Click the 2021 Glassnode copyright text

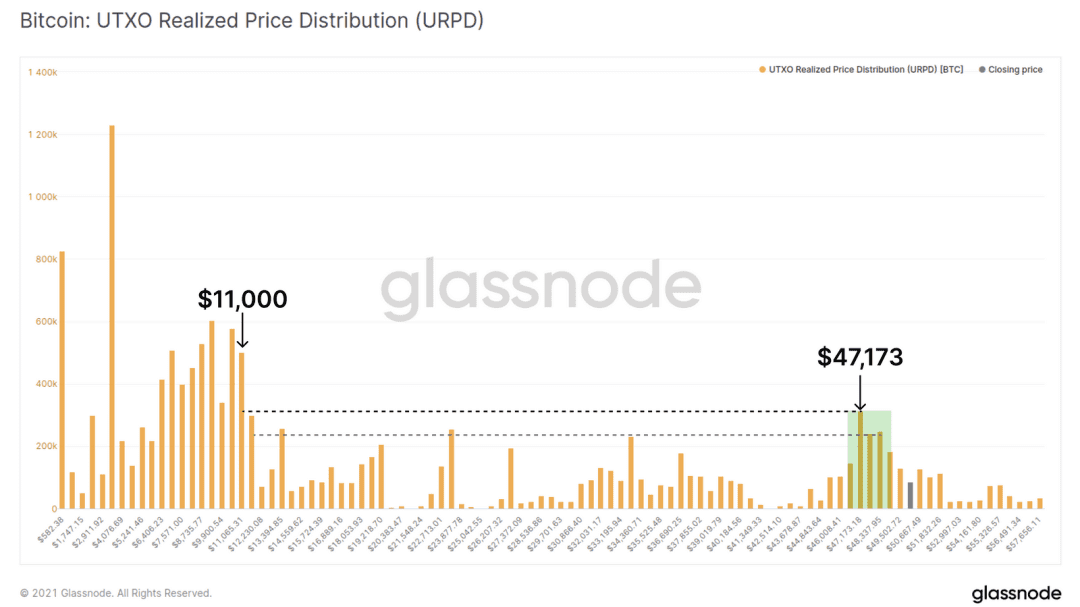coord(116,593)
